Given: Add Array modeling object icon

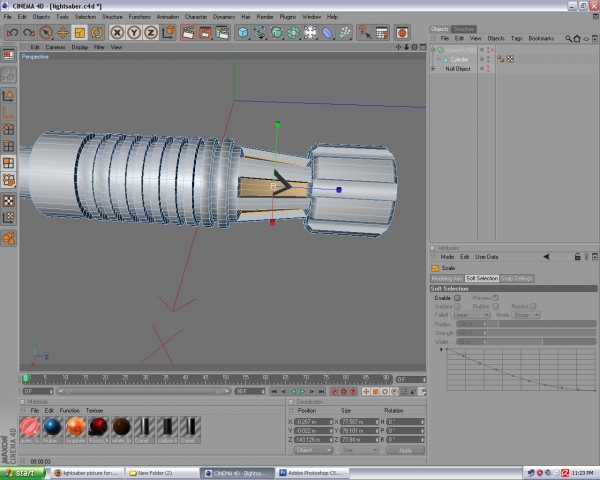Looking at the screenshot, I should coord(293,33).
